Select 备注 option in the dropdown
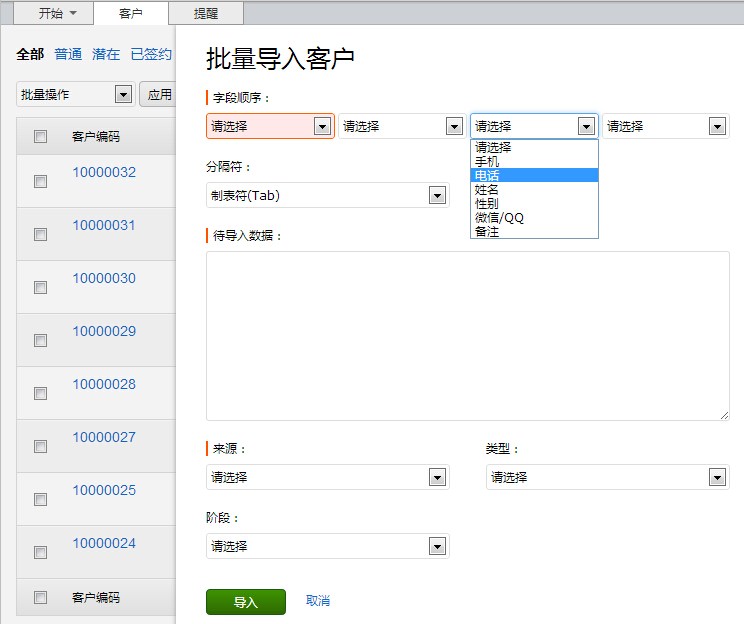Viewport: 744px width, 624px height. click(487, 231)
